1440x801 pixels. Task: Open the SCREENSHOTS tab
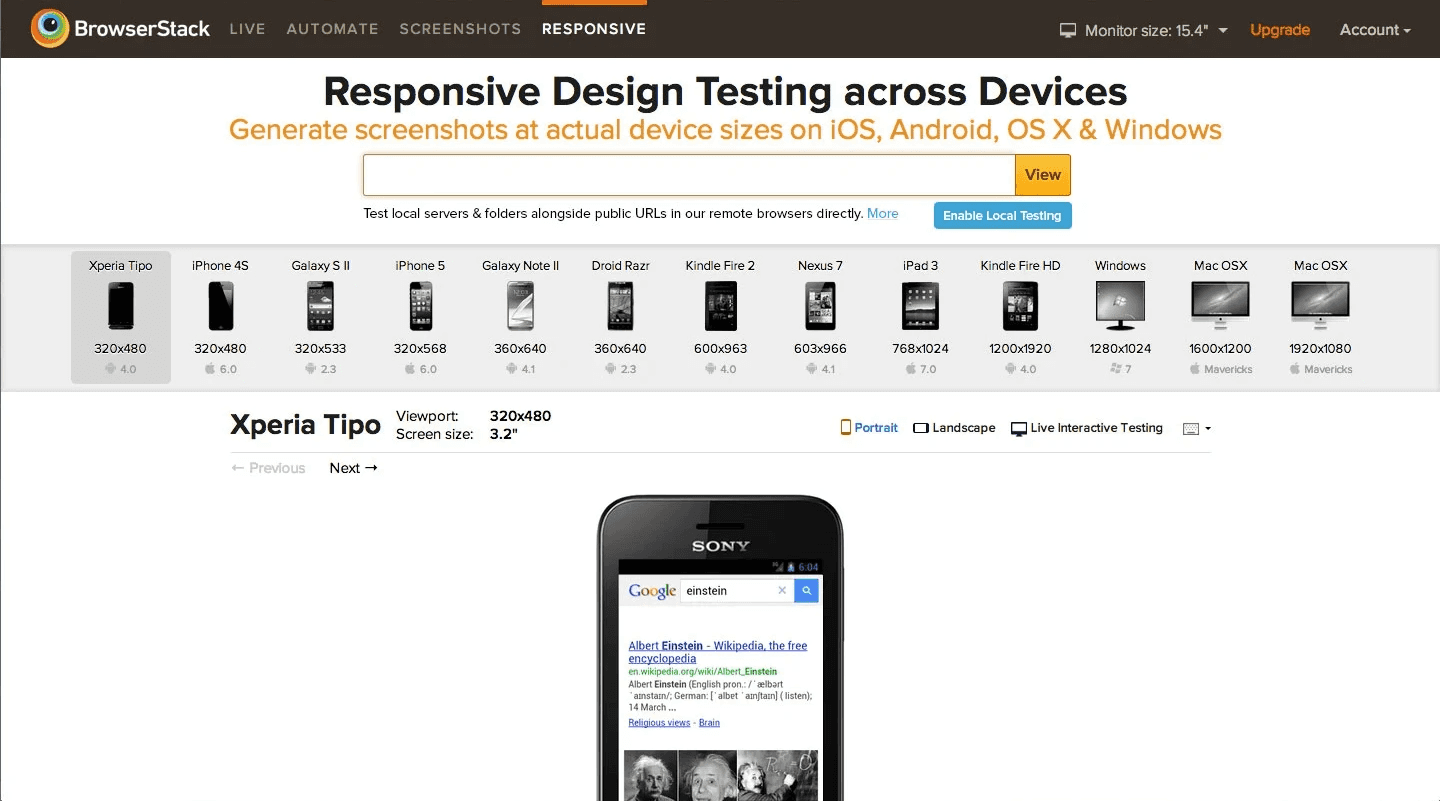point(460,29)
